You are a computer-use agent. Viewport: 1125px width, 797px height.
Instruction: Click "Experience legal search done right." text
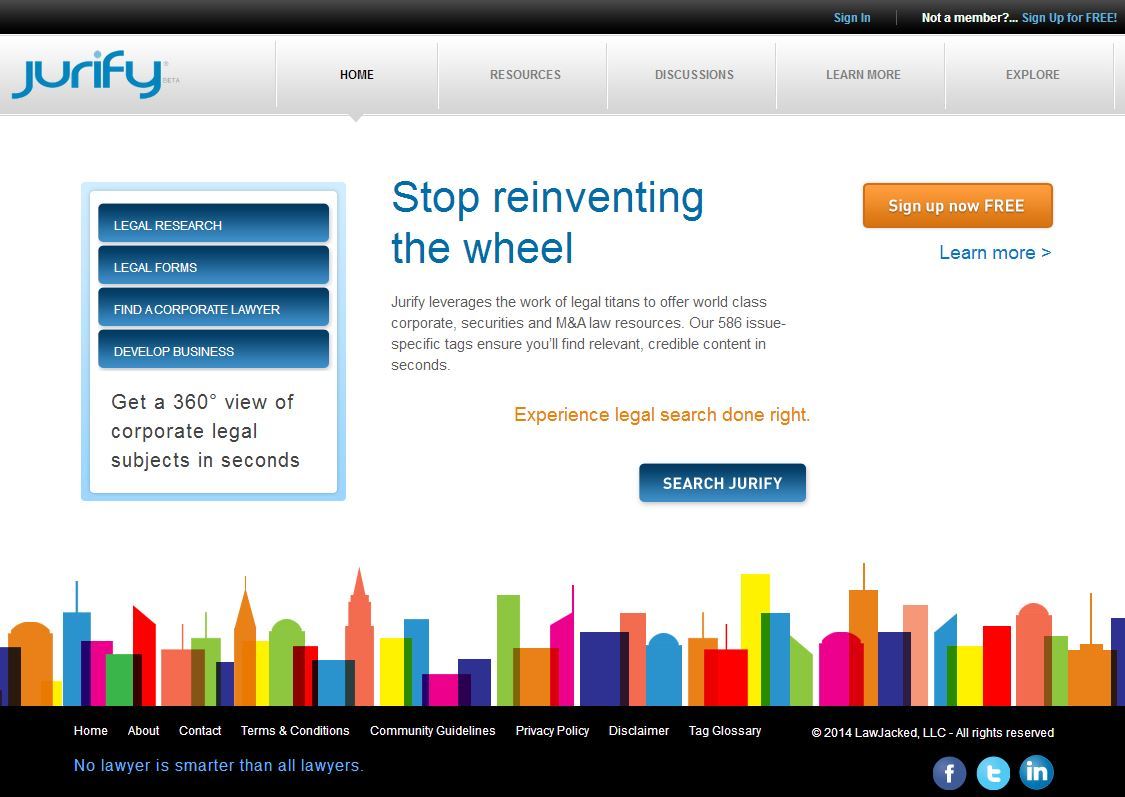tap(662, 415)
